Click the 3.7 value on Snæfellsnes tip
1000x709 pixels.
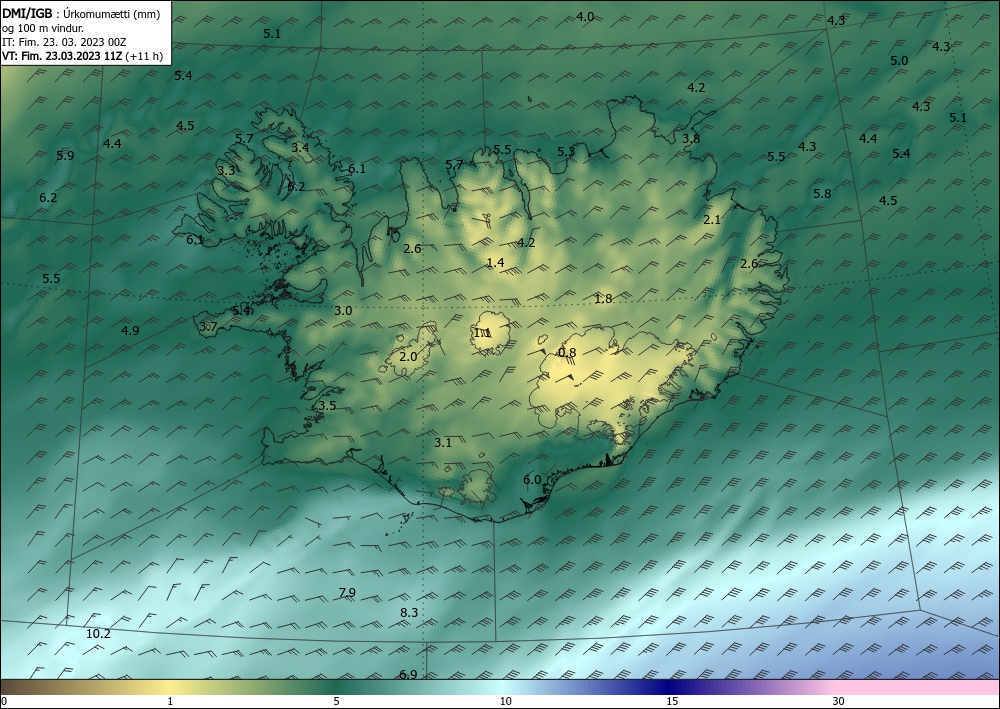coord(209,326)
